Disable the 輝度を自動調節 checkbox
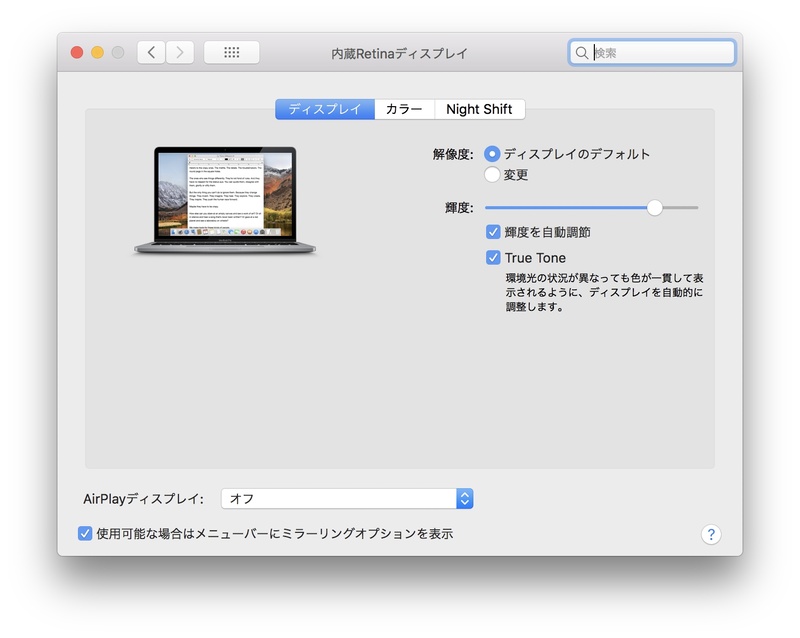 pyautogui.click(x=493, y=230)
